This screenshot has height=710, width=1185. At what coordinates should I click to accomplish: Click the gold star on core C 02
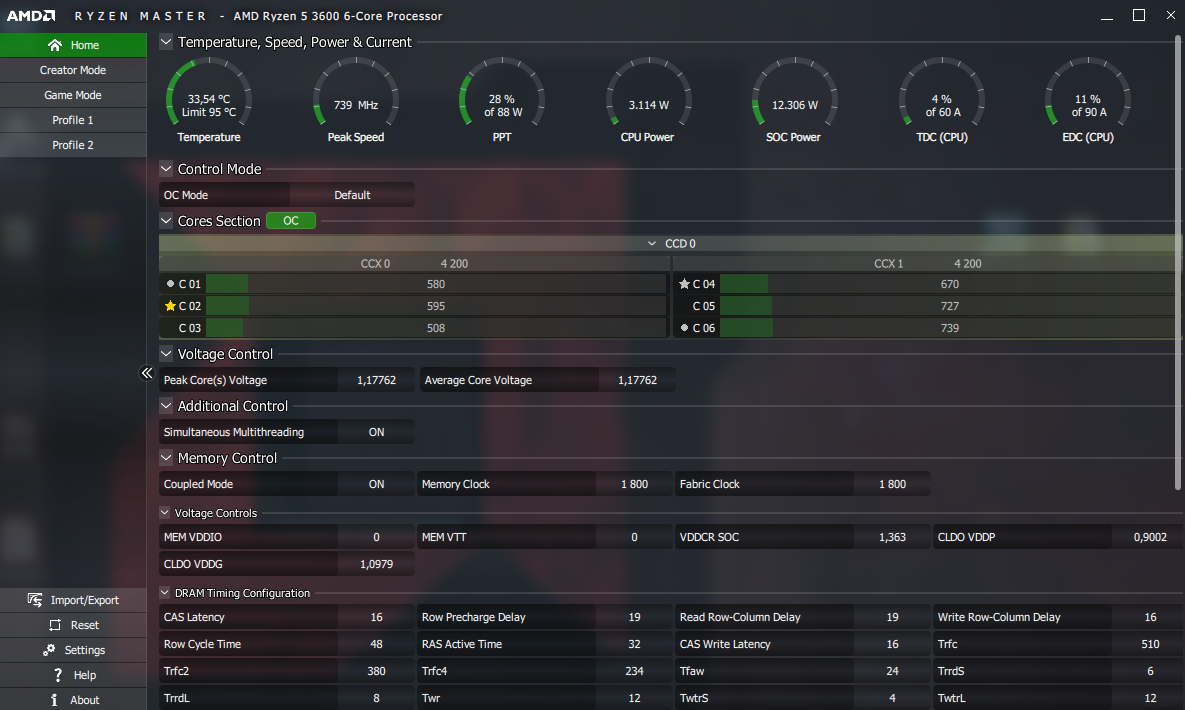(170, 306)
